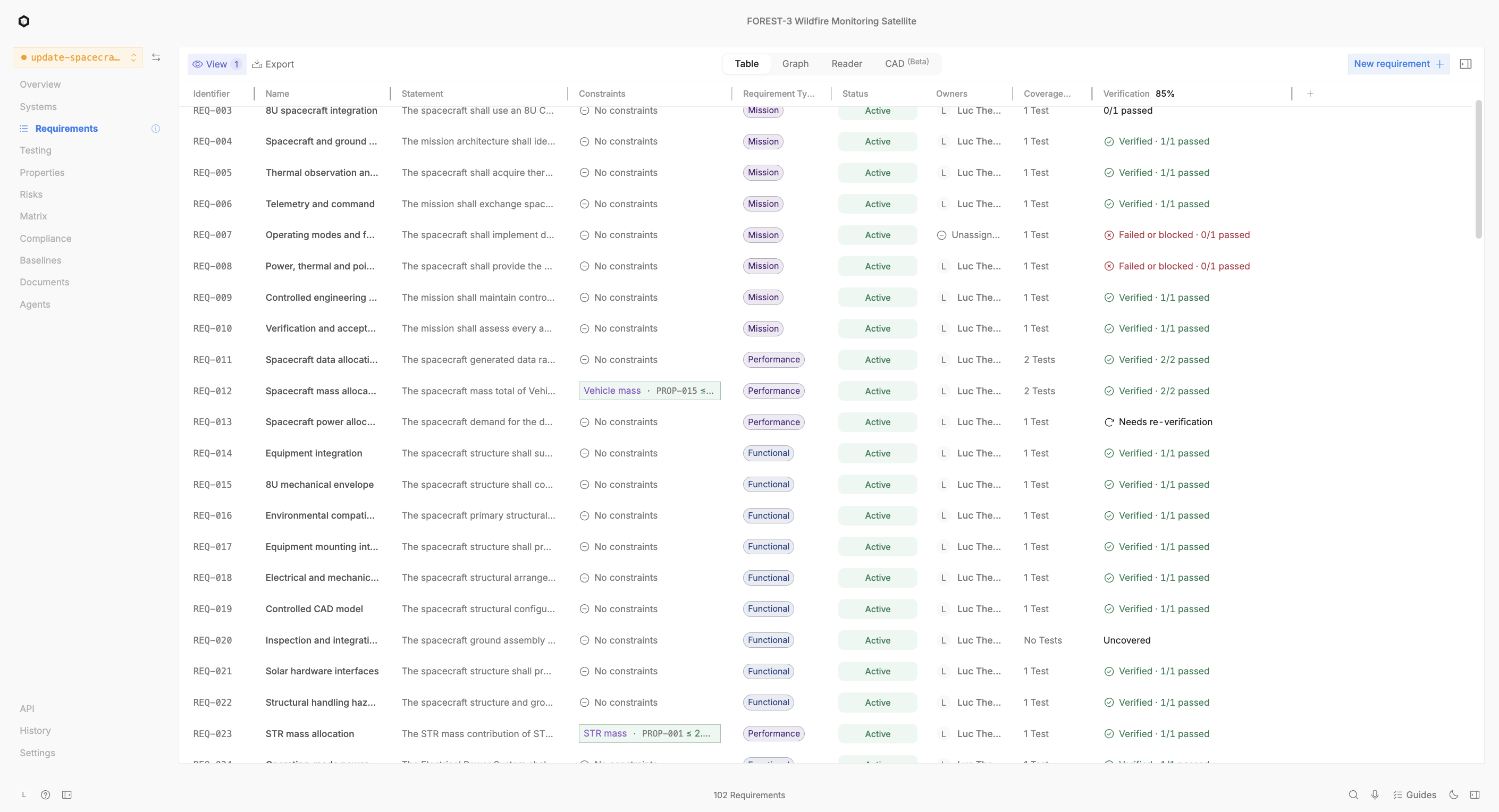Select the Table tab
Viewport: 1499px width, 812px height.
coord(746,63)
